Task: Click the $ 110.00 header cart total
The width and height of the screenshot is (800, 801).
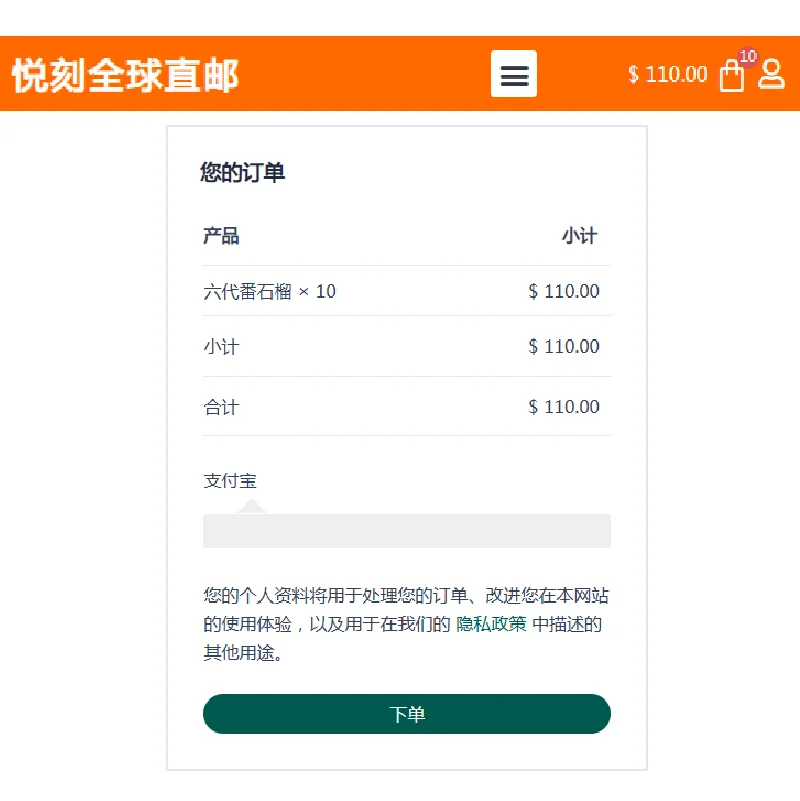Action: click(x=667, y=74)
